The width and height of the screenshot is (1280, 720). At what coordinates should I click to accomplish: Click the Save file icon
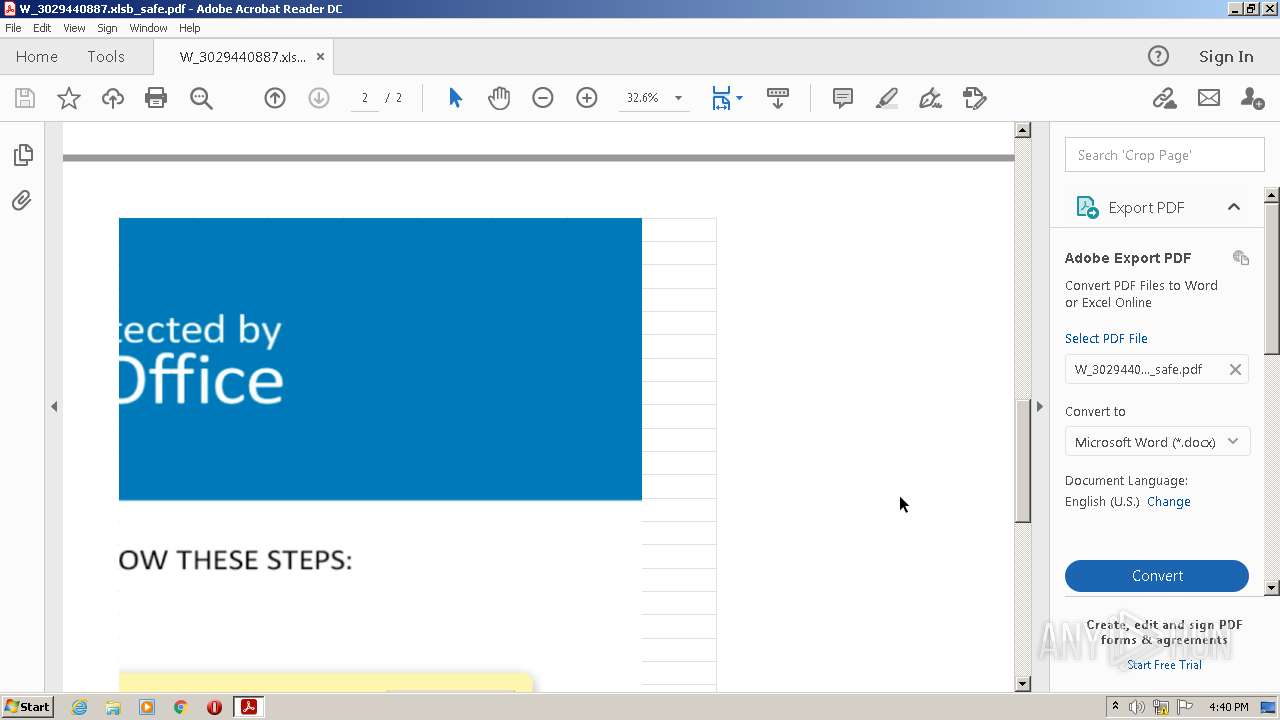point(25,98)
